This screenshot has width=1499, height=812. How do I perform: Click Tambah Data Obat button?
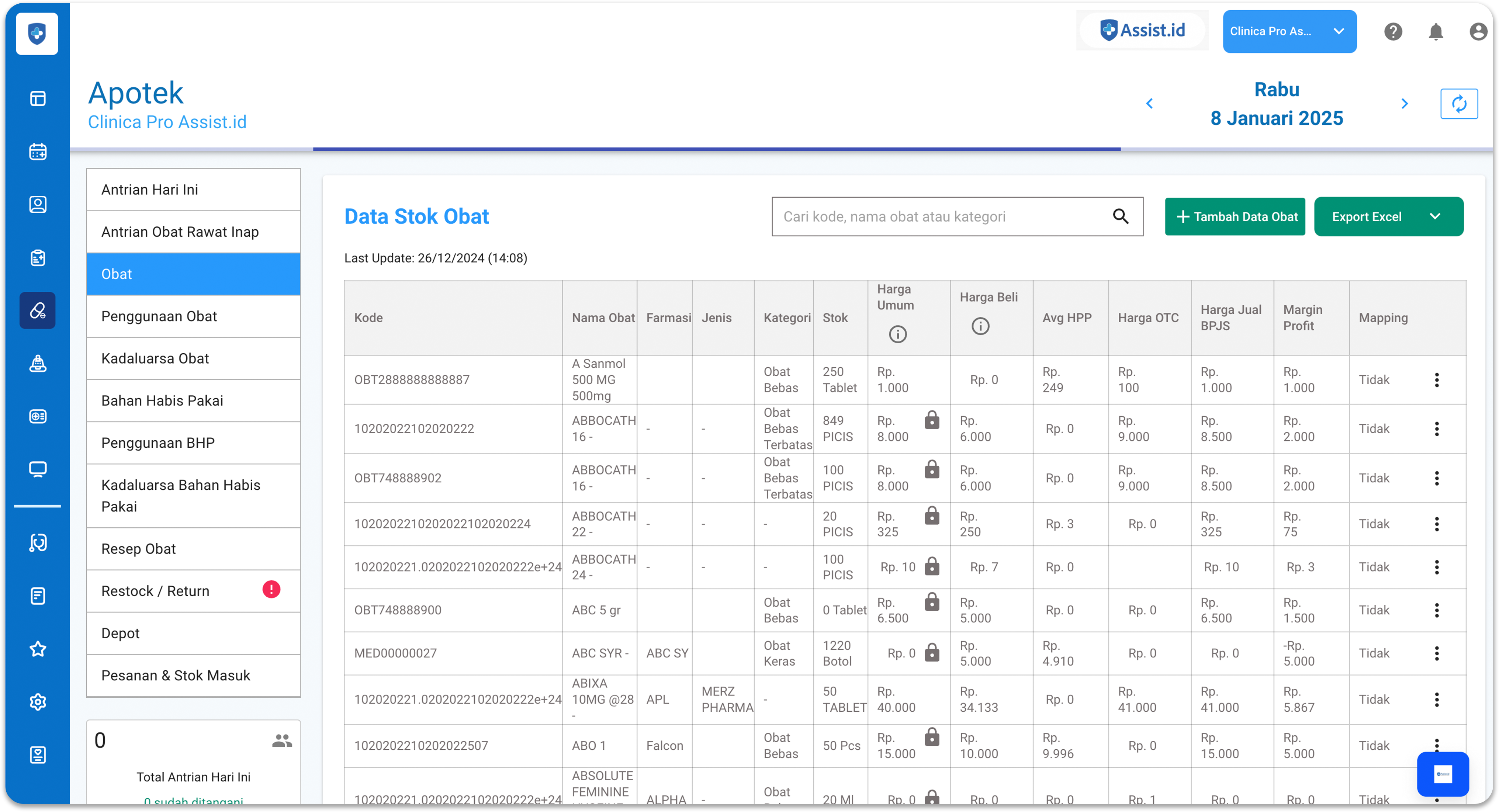tap(1234, 216)
